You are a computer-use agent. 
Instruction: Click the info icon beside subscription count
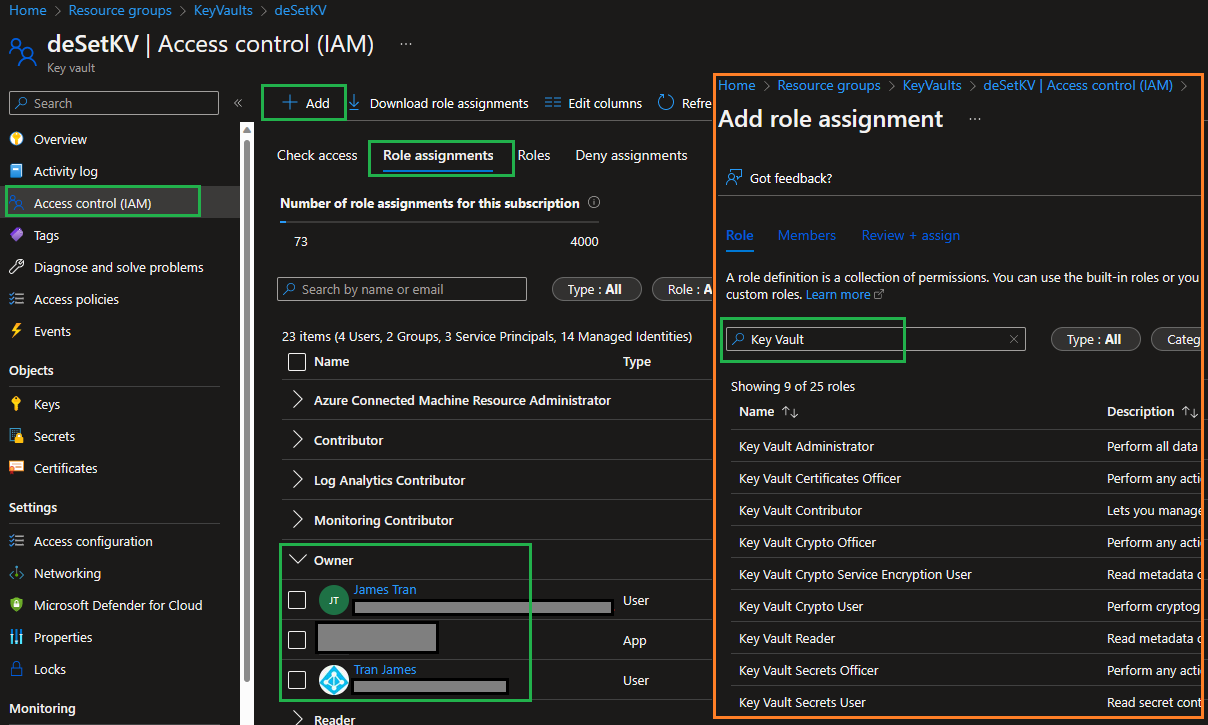594,202
